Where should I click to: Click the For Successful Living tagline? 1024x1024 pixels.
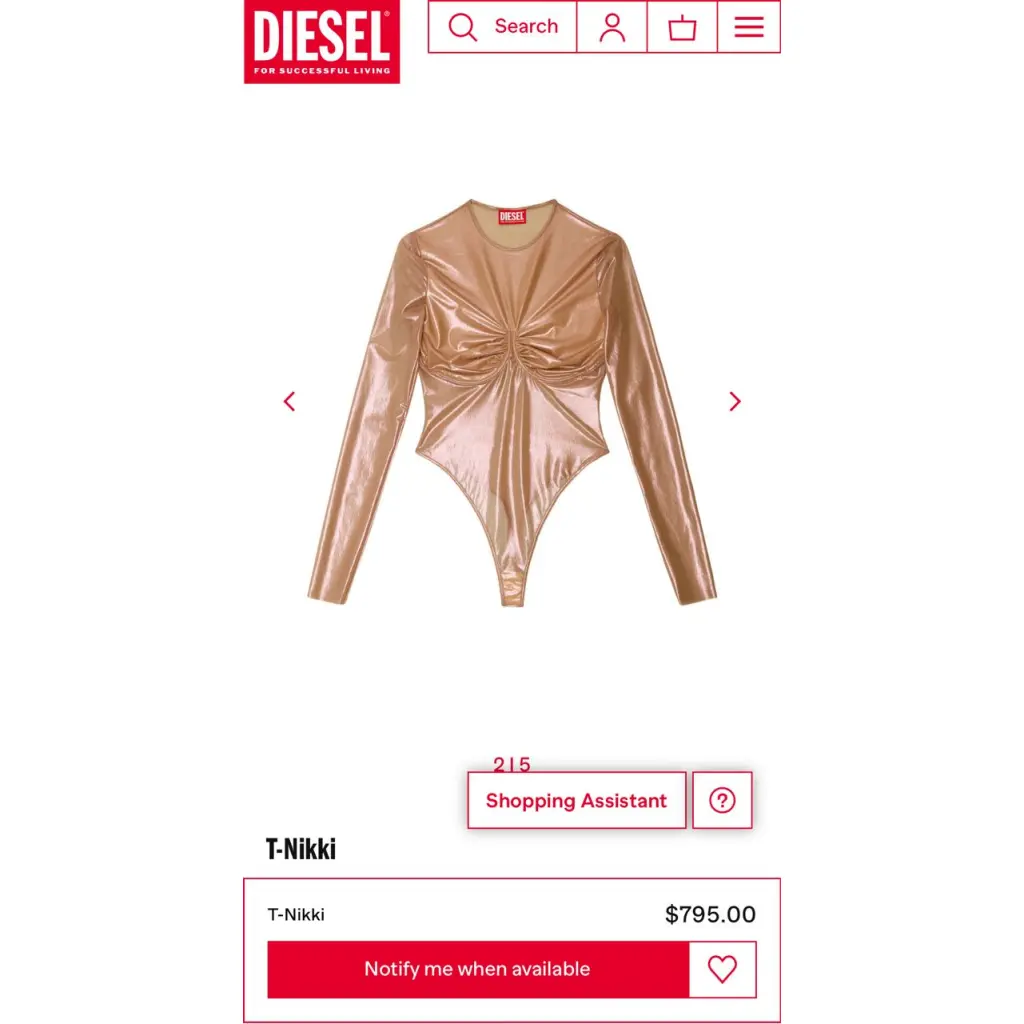[x=322, y=71]
